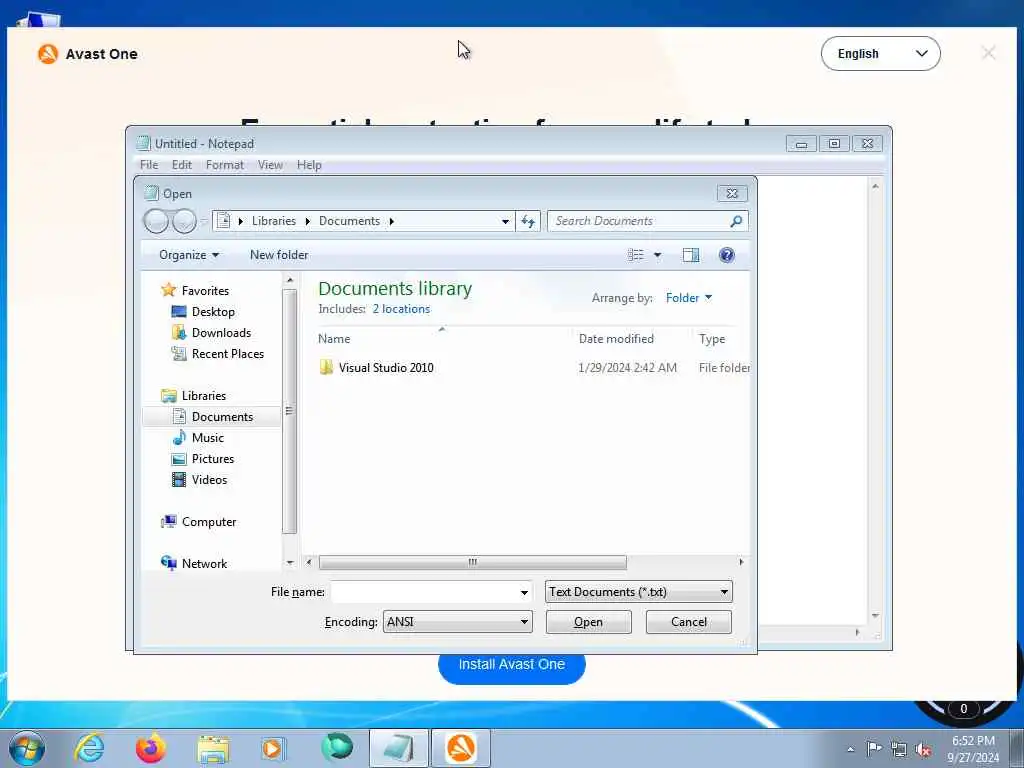Click the clock in system tray
Image resolution: width=1024 pixels, height=768 pixels.
pyautogui.click(x=973, y=749)
